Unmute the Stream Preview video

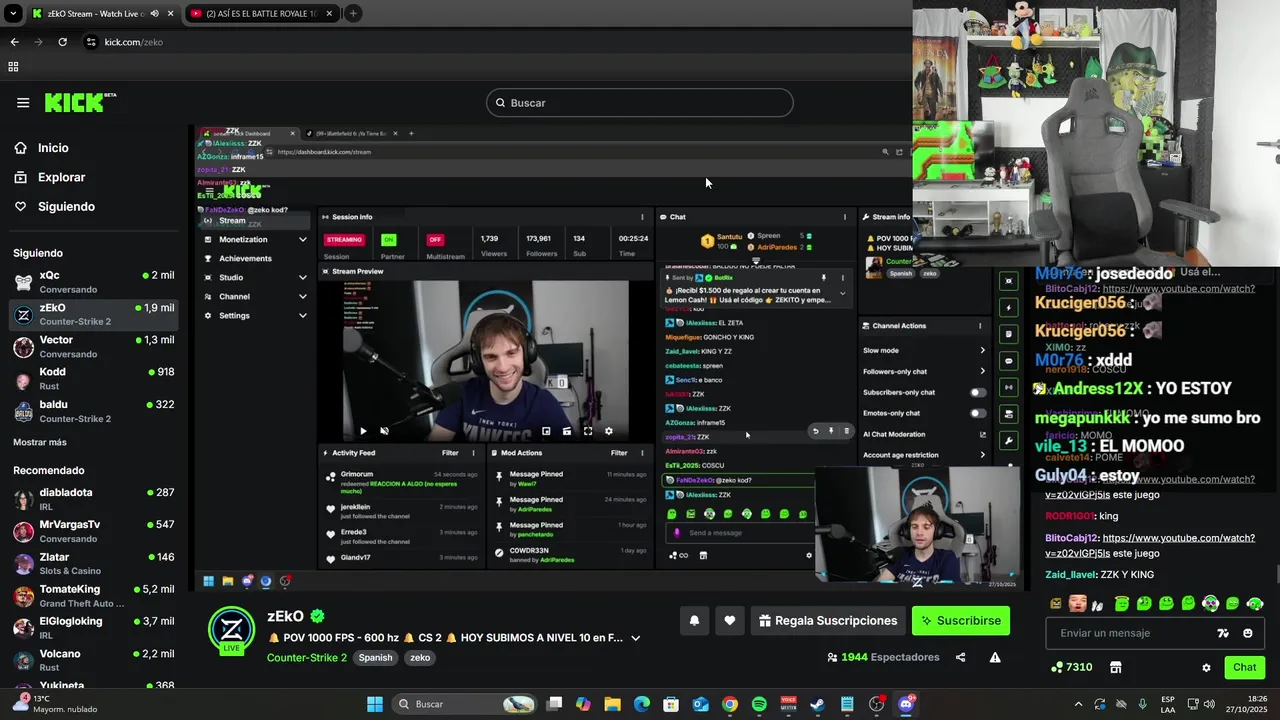pyautogui.click(x=384, y=431)
